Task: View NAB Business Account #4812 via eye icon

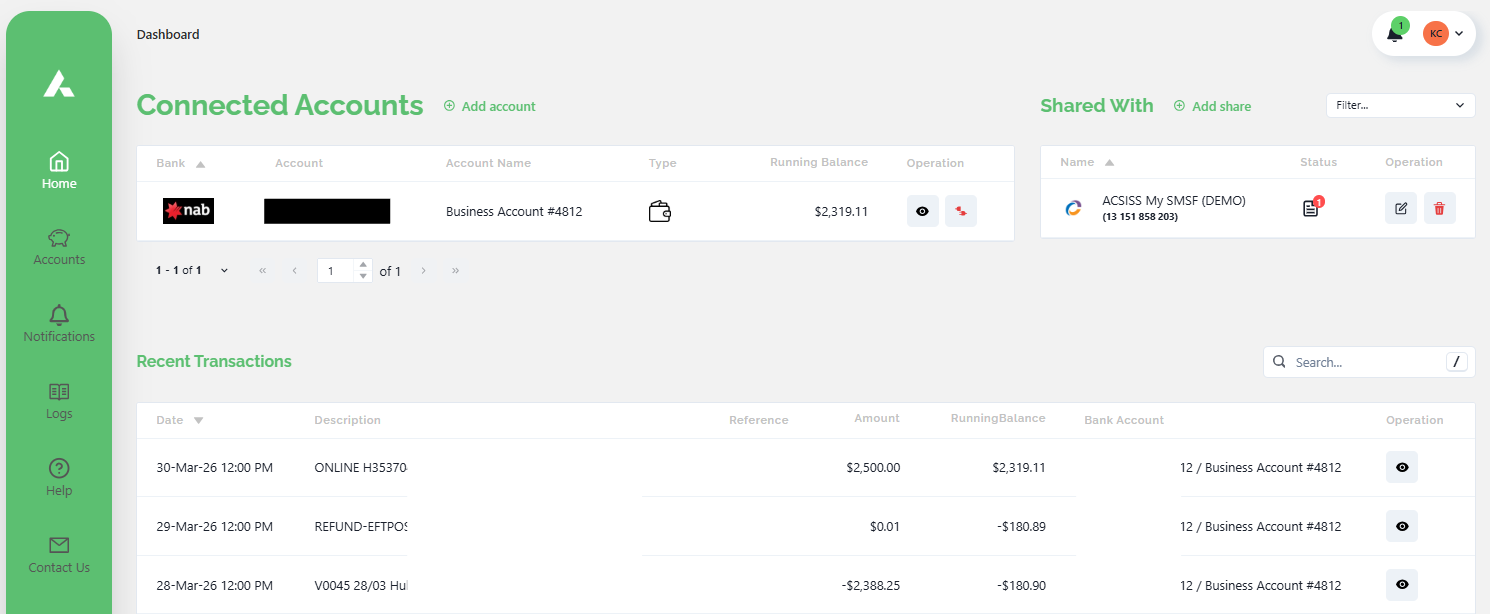Action: (x=922, y=211)
